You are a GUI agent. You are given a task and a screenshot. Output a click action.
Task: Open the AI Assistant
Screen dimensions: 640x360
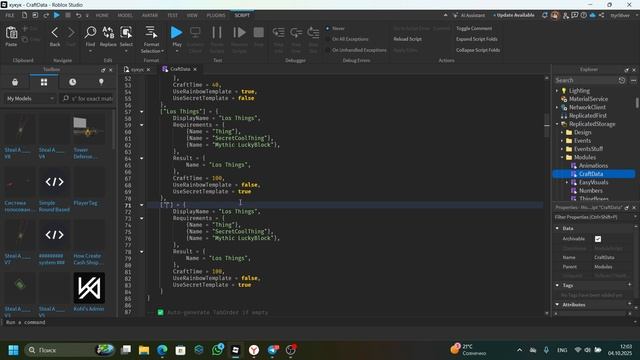pos(469,15)
